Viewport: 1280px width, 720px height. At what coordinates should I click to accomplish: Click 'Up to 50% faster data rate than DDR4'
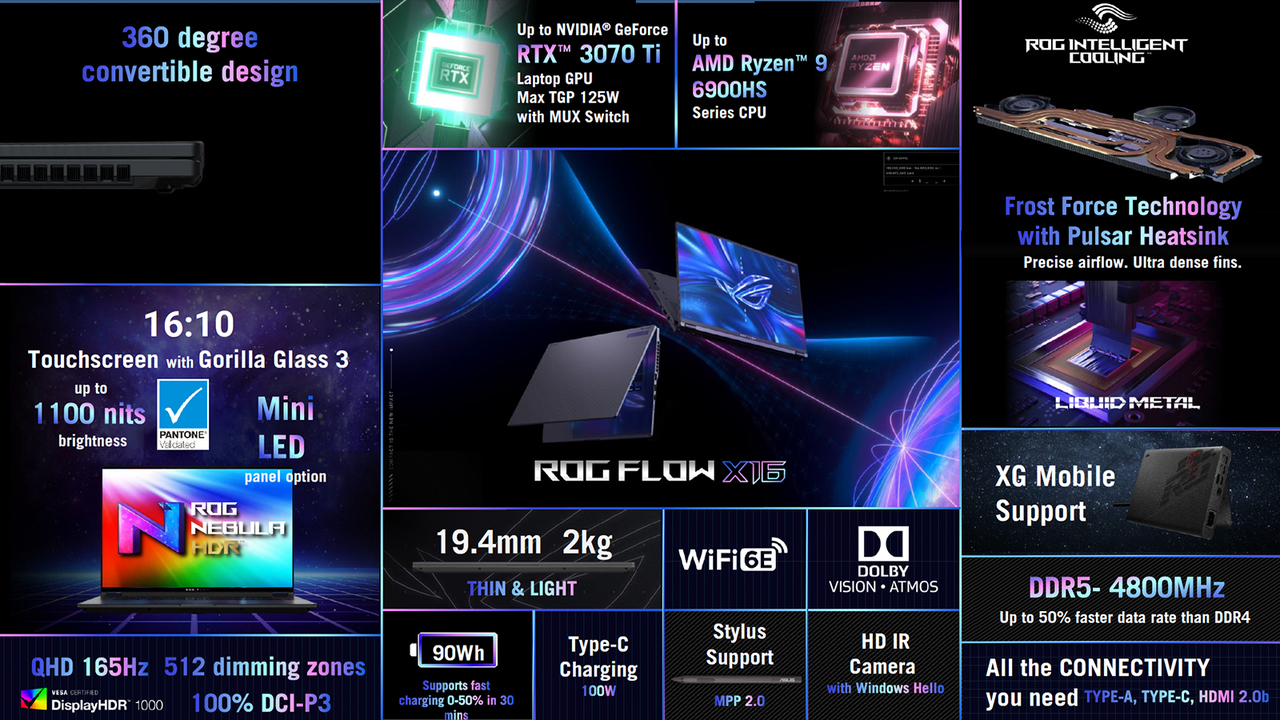click(1125, 617)
